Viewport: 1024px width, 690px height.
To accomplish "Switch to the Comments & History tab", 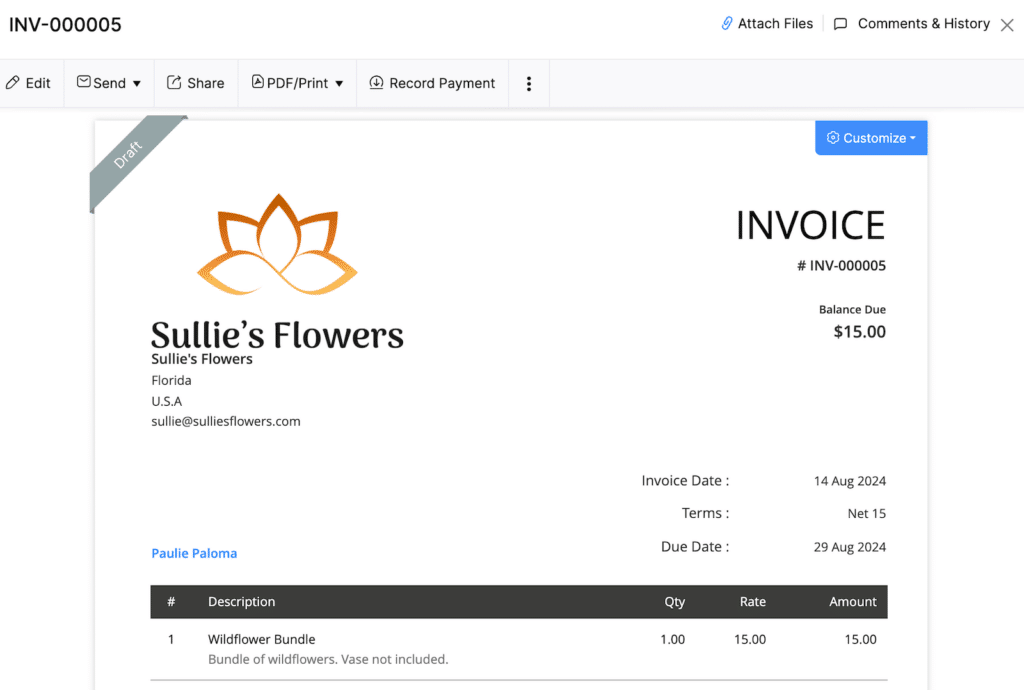I will [922, 23].
